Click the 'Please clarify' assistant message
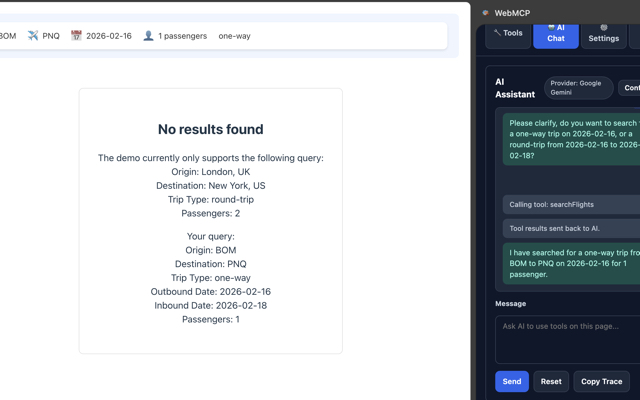The image size is (640, 400). (571, 139)
